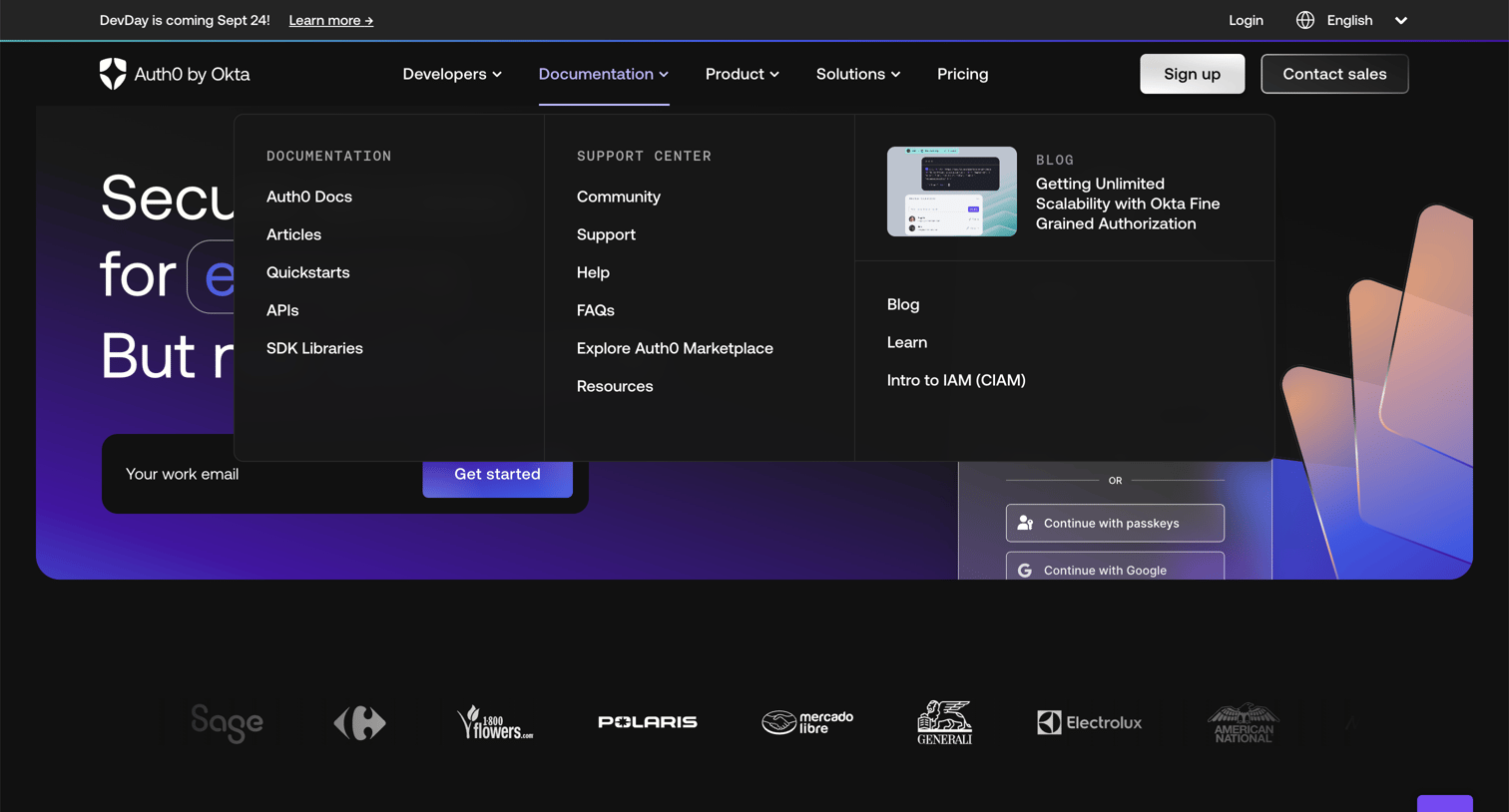Click the Polaris customer logo
Screen dimensions: 1509x812
coord(648,721)
